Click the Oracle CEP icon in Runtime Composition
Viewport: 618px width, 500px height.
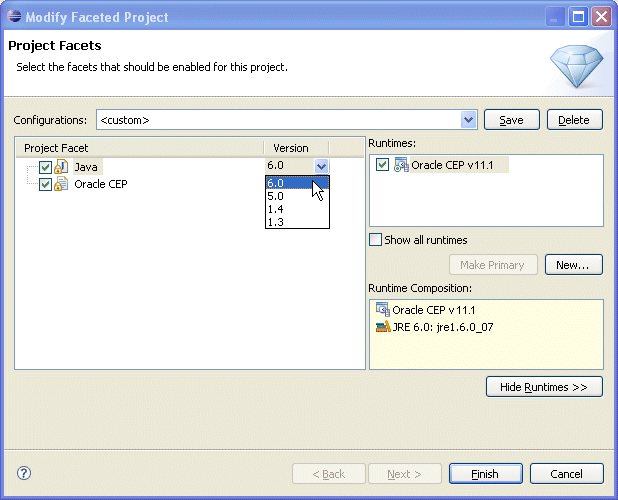383,310
